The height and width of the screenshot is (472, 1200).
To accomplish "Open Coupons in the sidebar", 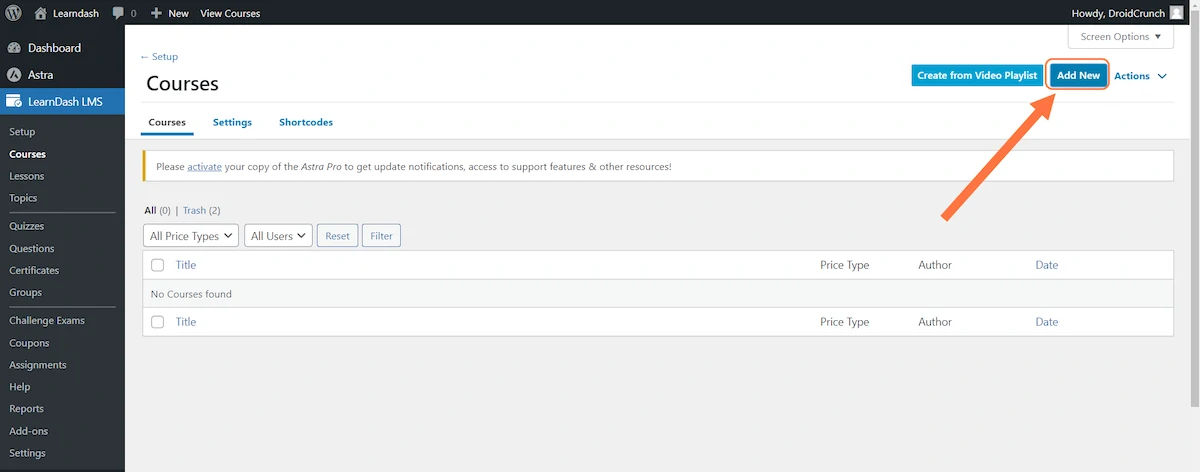I will click(x=29, y=343).
